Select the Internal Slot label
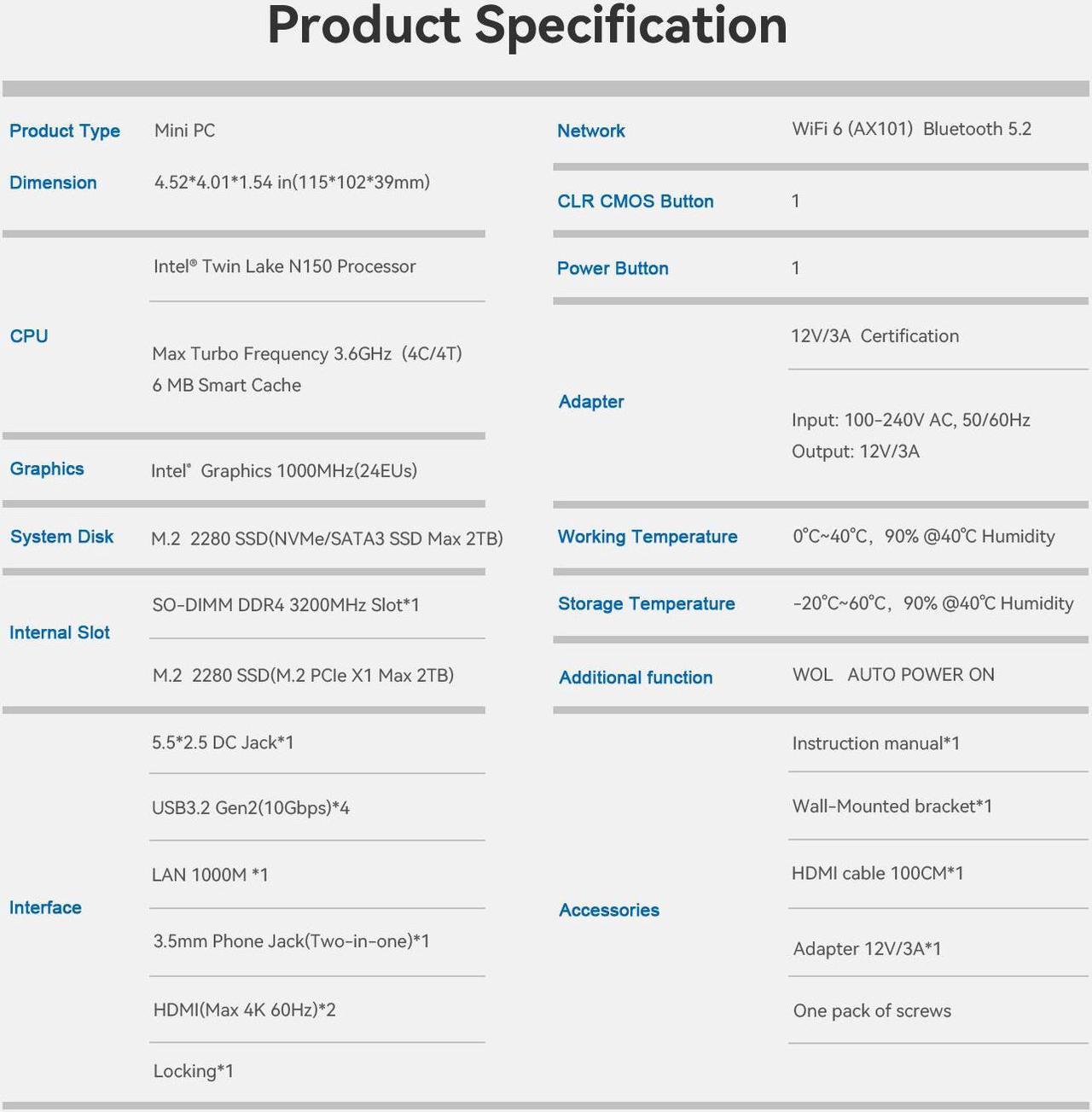This screenshot has height=1112, width=1092. pos(60,632)
